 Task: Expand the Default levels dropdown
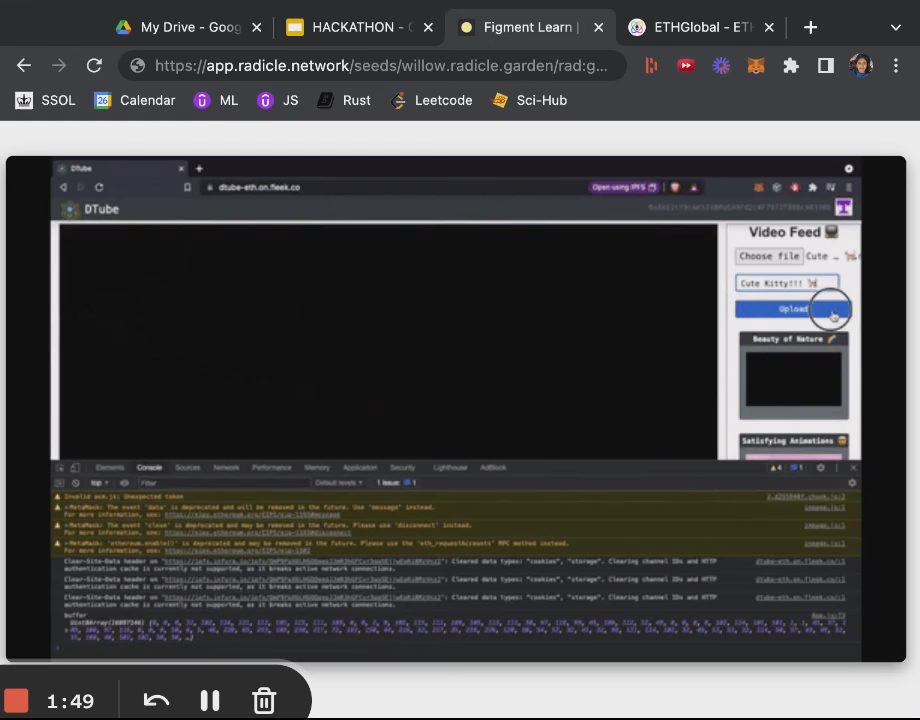point(339,483)
